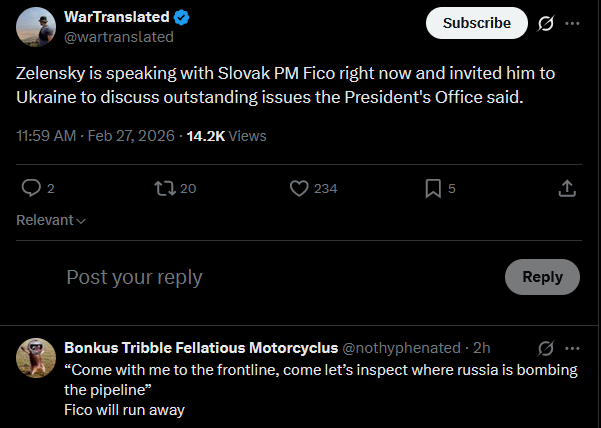Click the Grok icon on Bonkus reply
The image size is (601, 428).
[546, 348]
